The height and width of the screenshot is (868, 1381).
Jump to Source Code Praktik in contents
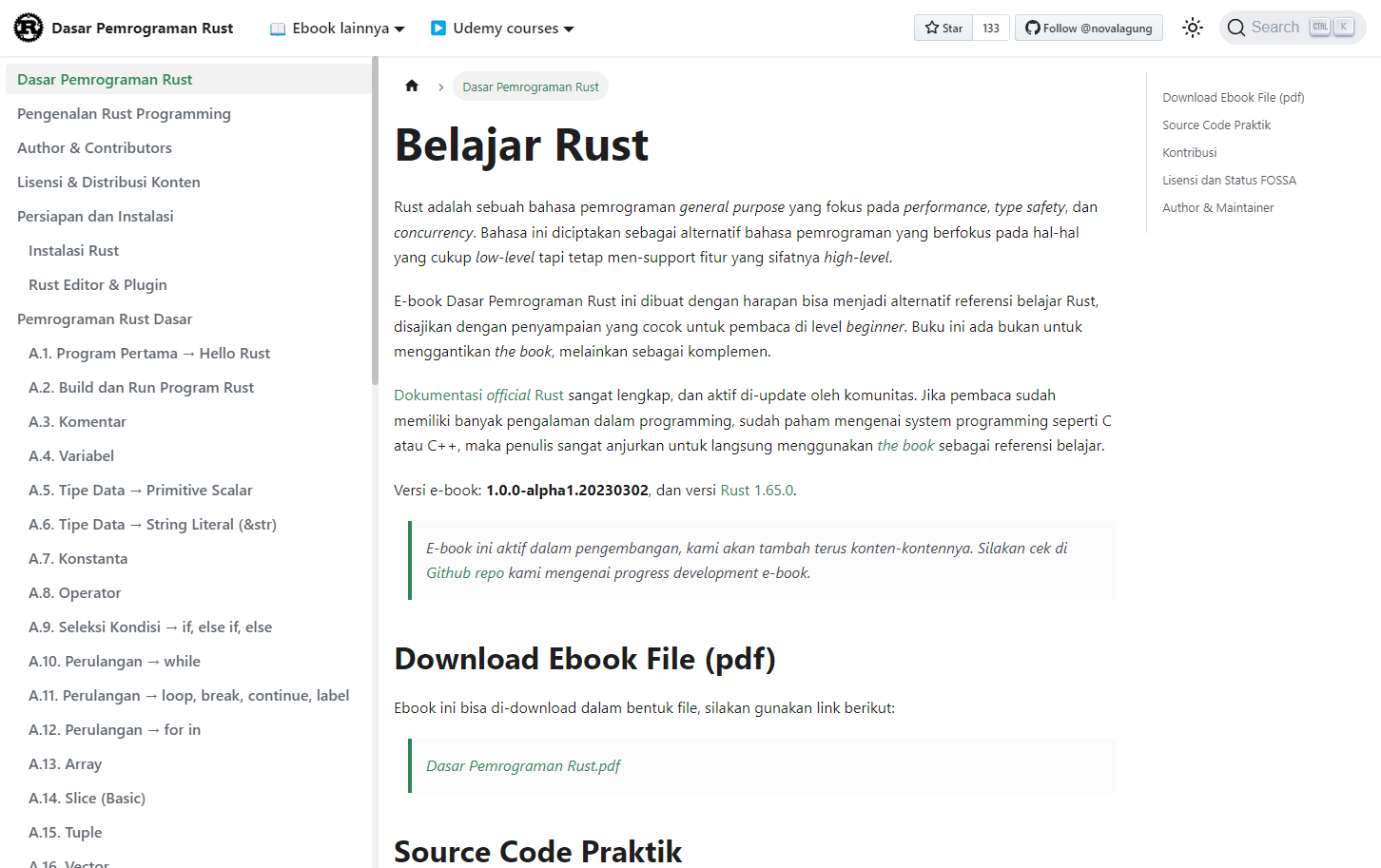point(1216,125)
